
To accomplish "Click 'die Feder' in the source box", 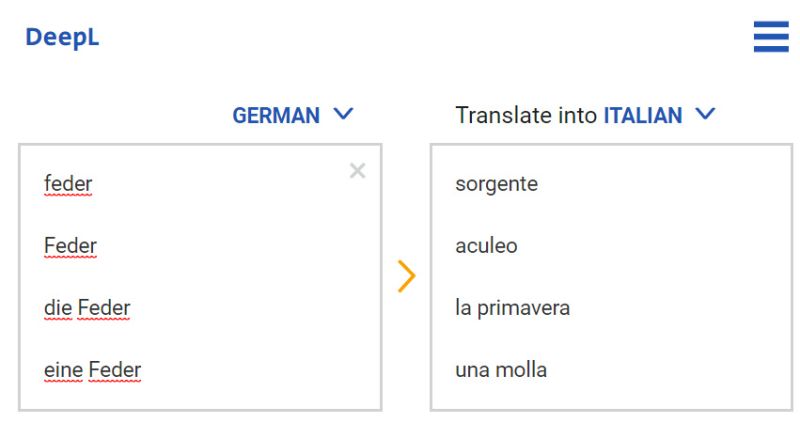I will point(87,308).
